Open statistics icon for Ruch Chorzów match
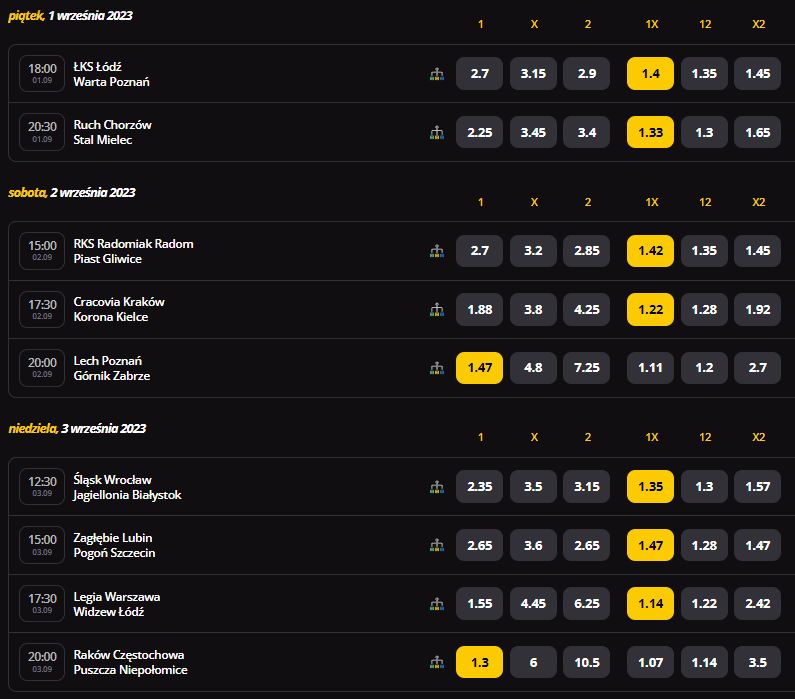This screenshot has height=699, width=795. (437, 133)
